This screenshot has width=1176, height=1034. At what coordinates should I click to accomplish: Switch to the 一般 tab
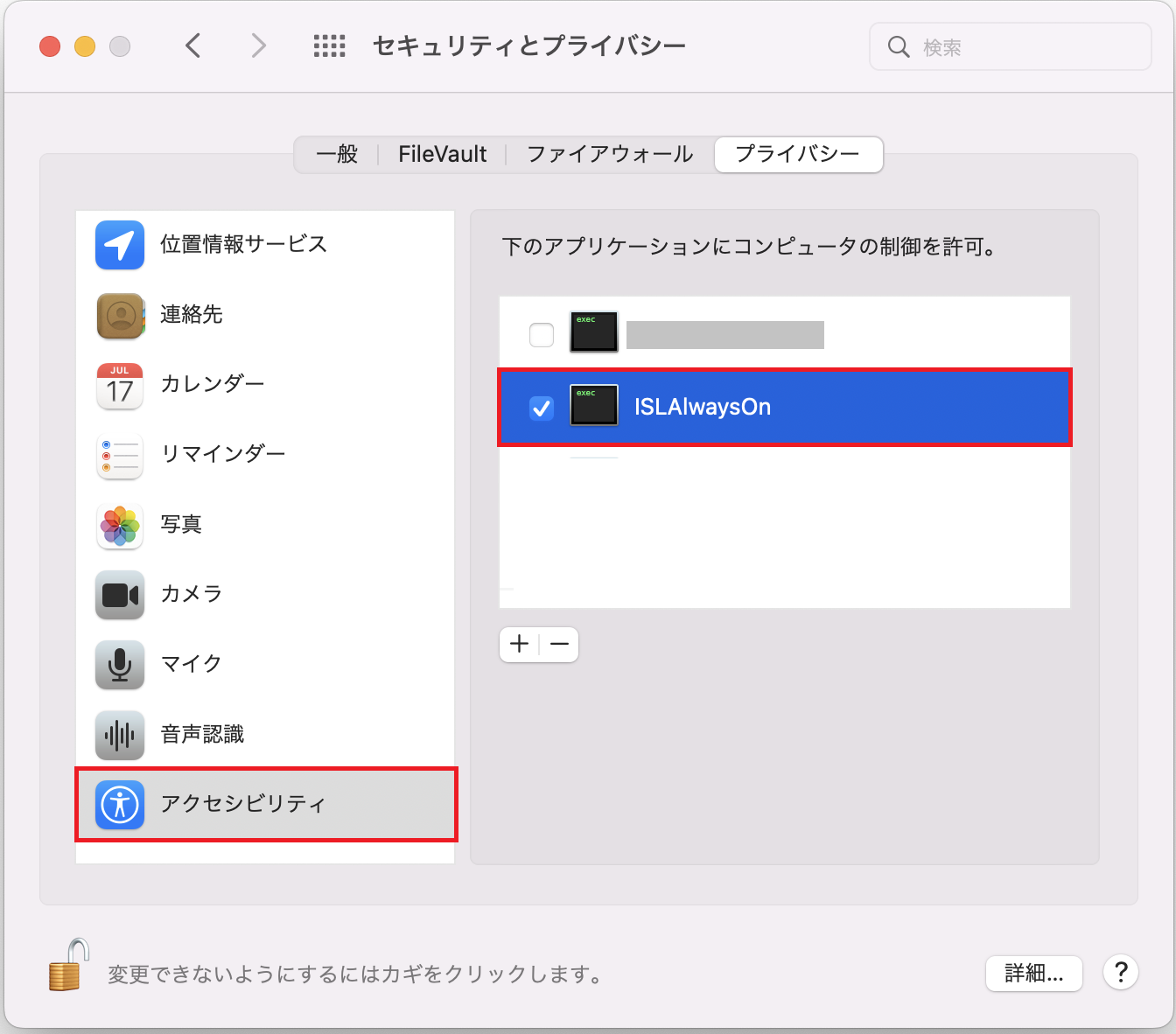[x=337, y=154]
